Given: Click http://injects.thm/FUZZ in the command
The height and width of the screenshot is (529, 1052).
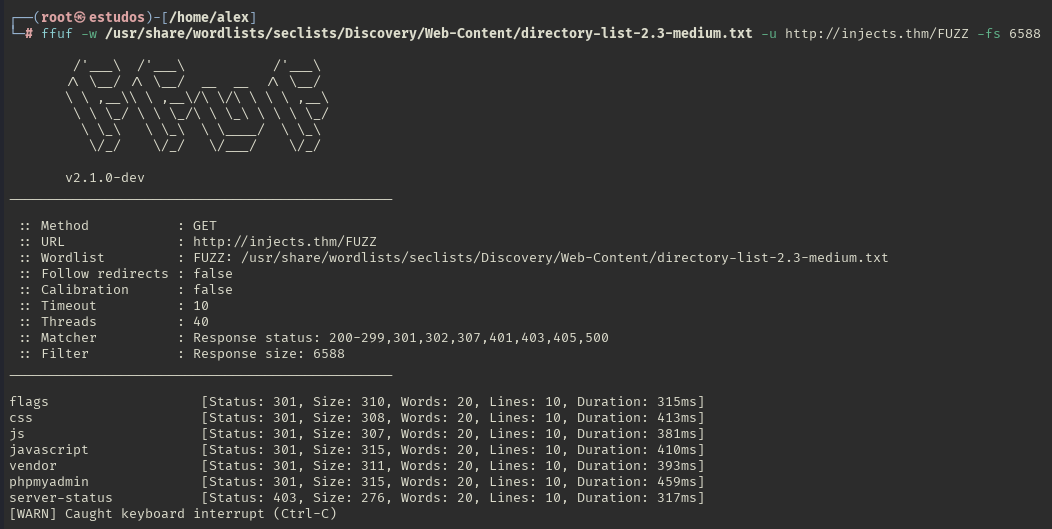Looking at the screenshot, I should 877,34.
